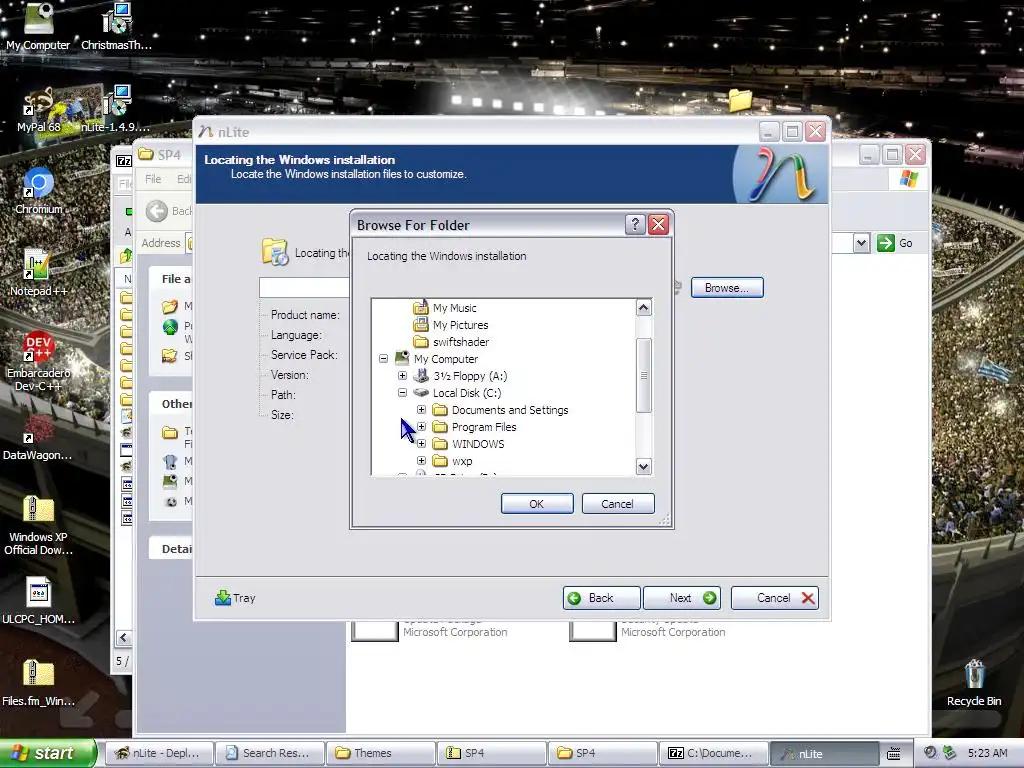
Task: Open Windows XP Official Dow... zip icon
Action: coord(38,525)
